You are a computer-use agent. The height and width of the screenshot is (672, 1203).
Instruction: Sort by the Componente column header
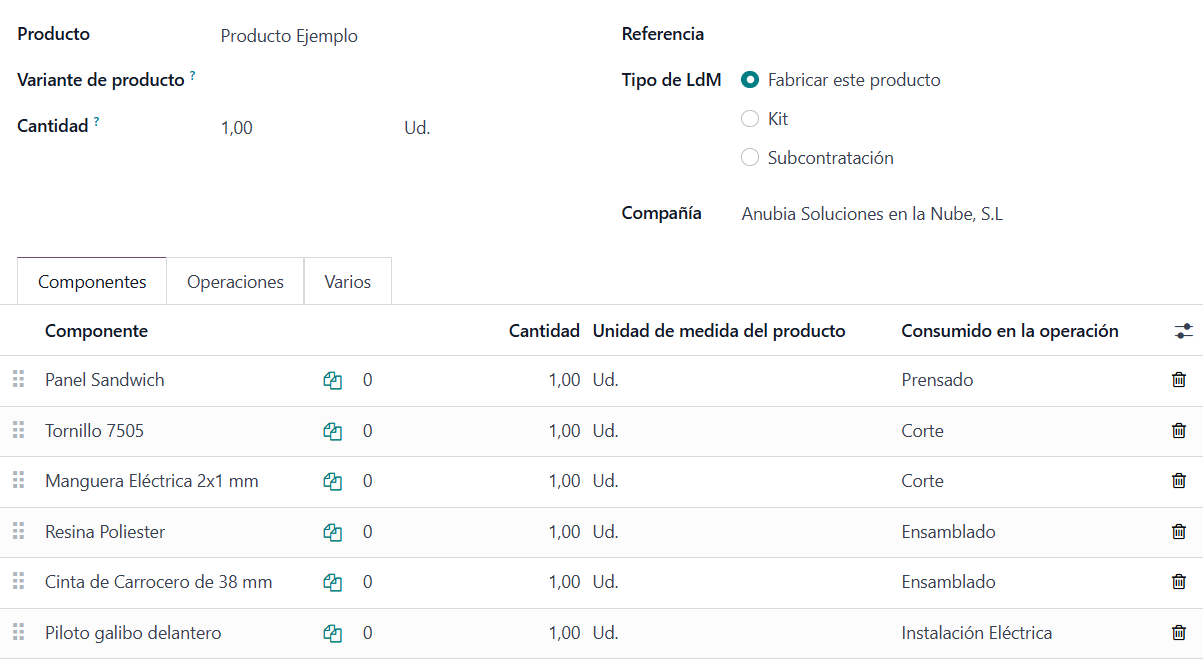[x=96, y=331]
